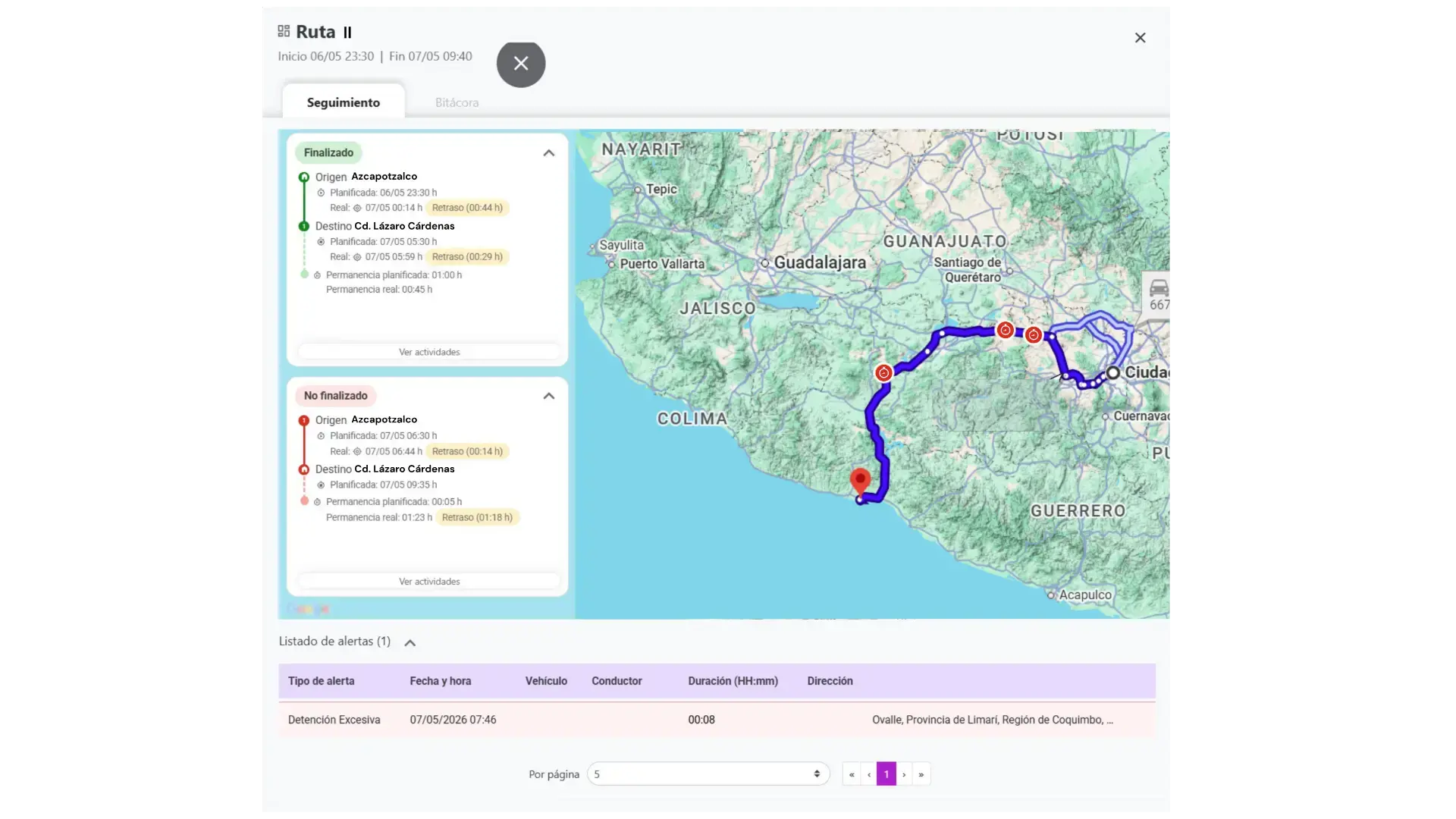Click the Fecha y hora column header
Image resolution: width=1456 pixels, height=819 pixels.
(440, 681)
